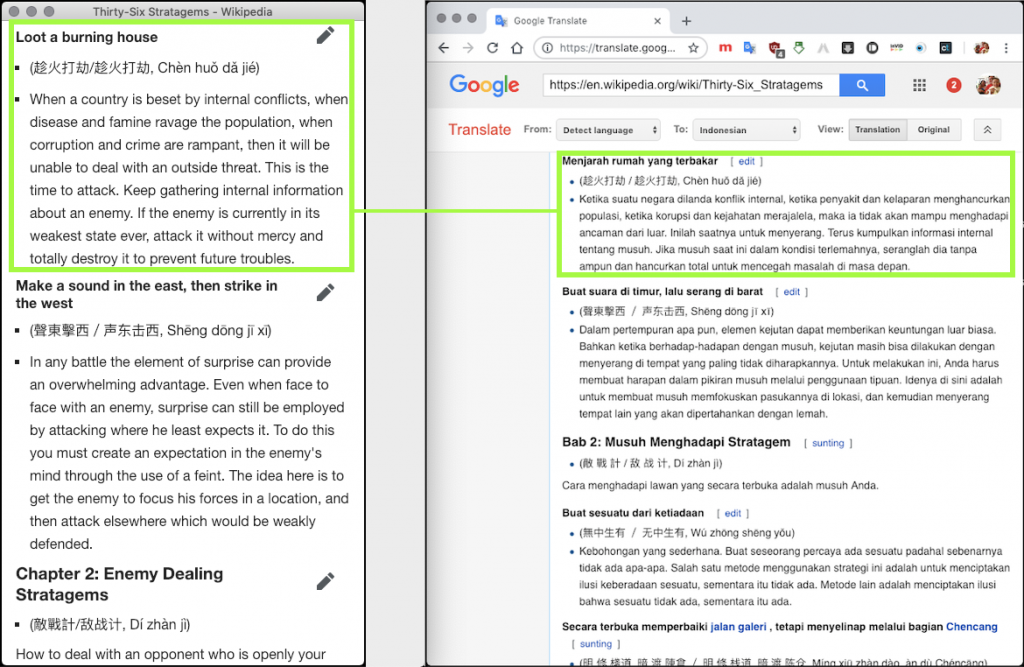This screenshot has width=1024, height=667.
Task: Click the blue search magnifier button
Action: [862, 85]
